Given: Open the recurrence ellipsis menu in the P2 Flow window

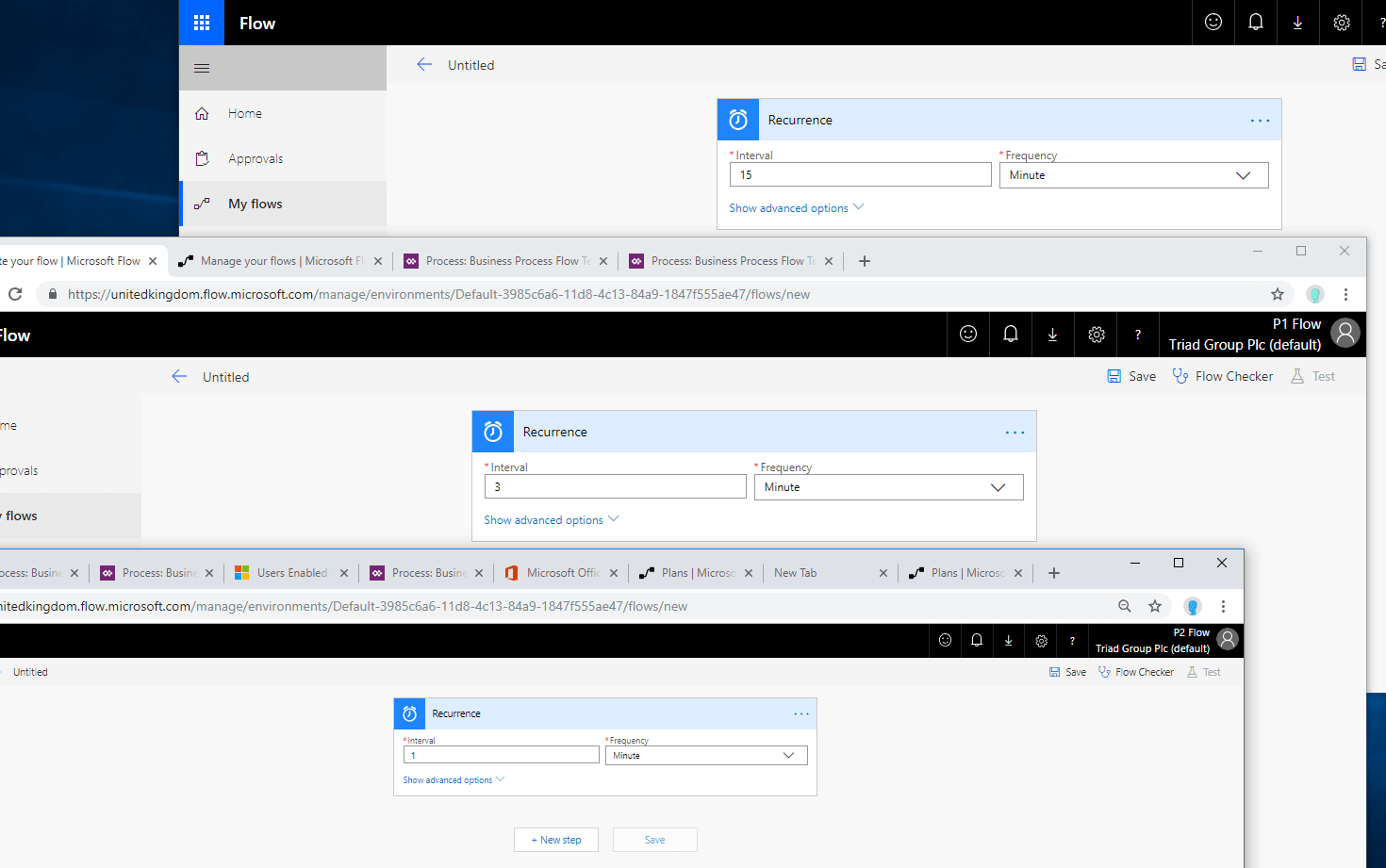Looking at the screenshot, I should click(x=801, y=713).
